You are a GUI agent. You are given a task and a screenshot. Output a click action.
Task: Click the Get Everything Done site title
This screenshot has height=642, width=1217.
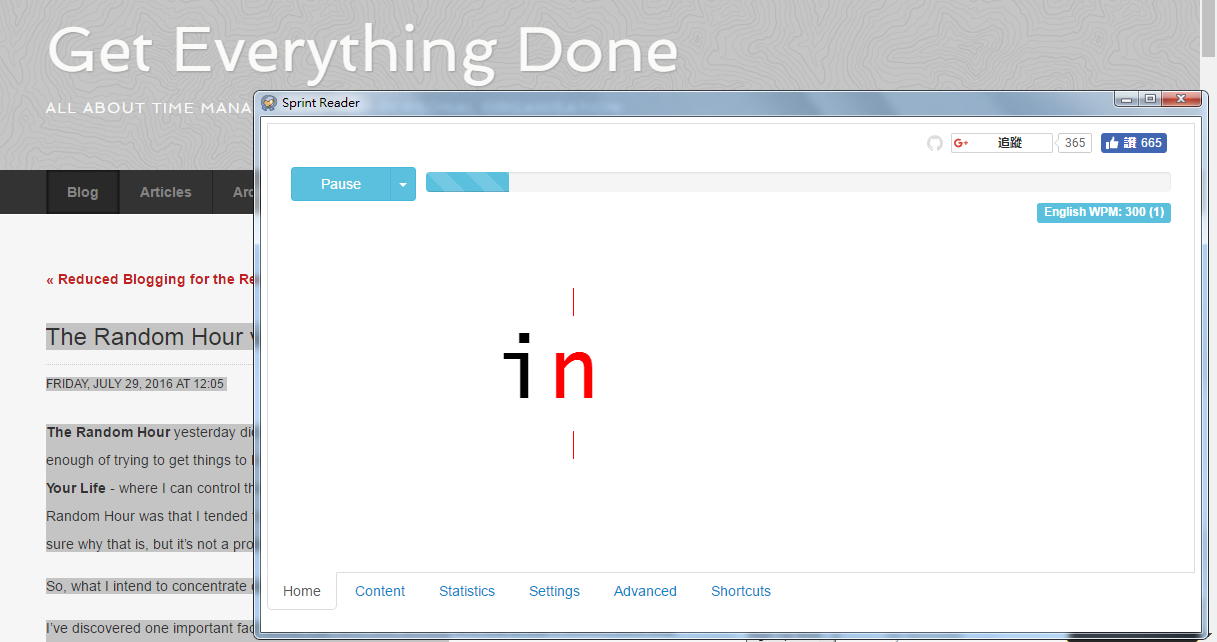[x=363, y=50]
